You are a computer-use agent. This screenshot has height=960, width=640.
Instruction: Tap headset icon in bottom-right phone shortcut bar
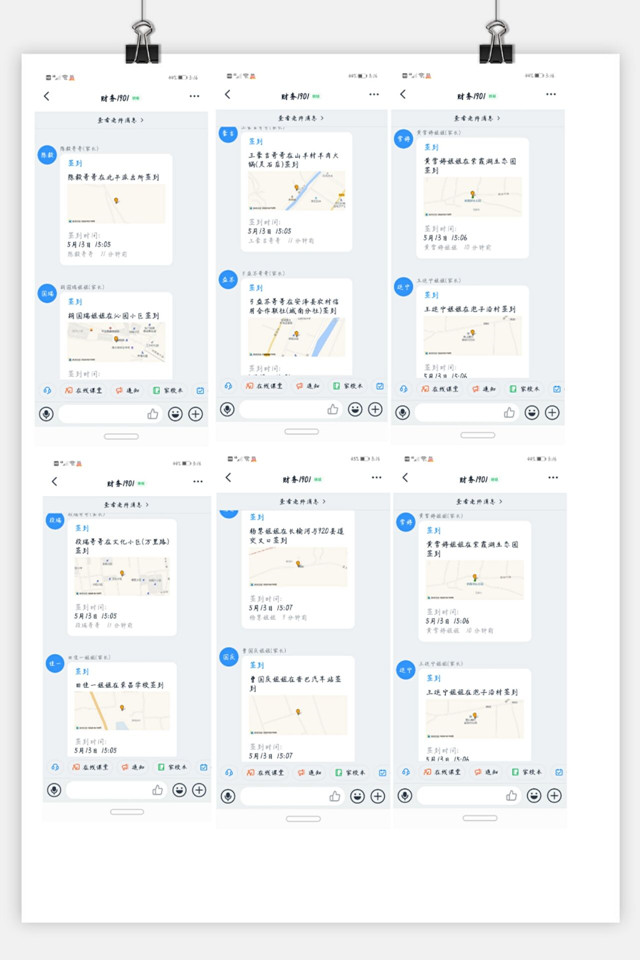click(x=406, y=773)
